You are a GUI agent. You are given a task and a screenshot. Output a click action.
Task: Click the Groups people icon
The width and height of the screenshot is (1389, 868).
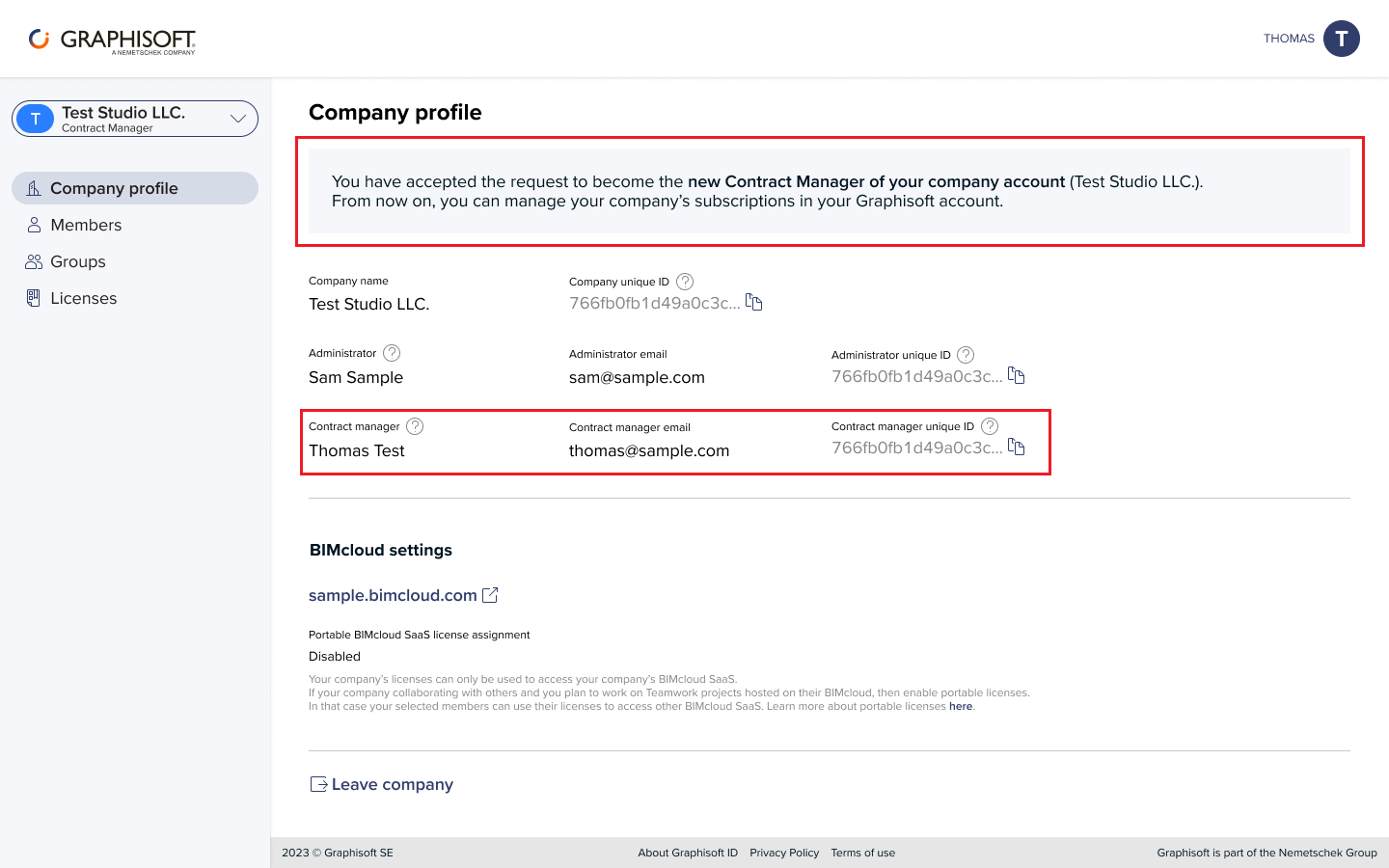click(34, 261)
